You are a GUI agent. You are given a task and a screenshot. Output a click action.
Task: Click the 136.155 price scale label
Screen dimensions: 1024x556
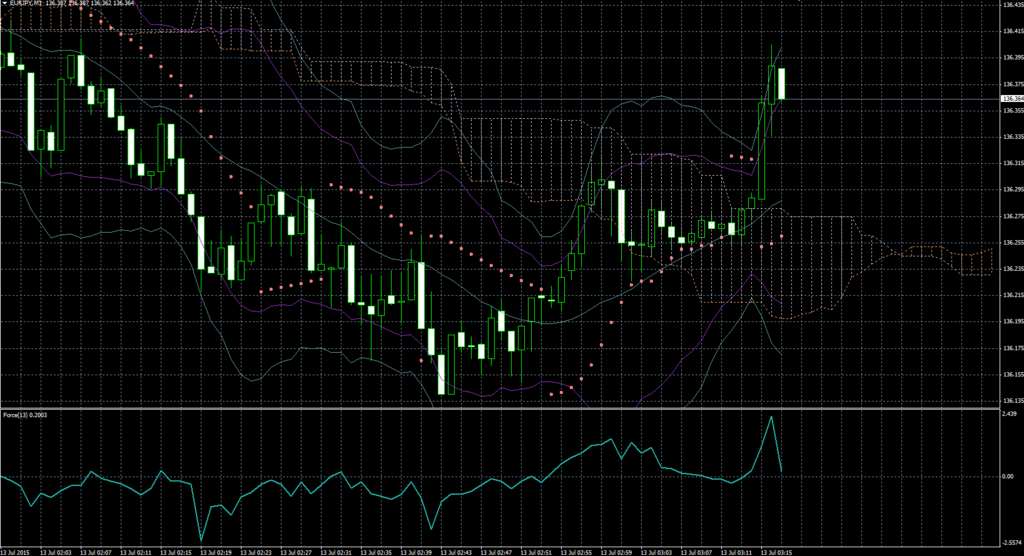pos(1012,374)
